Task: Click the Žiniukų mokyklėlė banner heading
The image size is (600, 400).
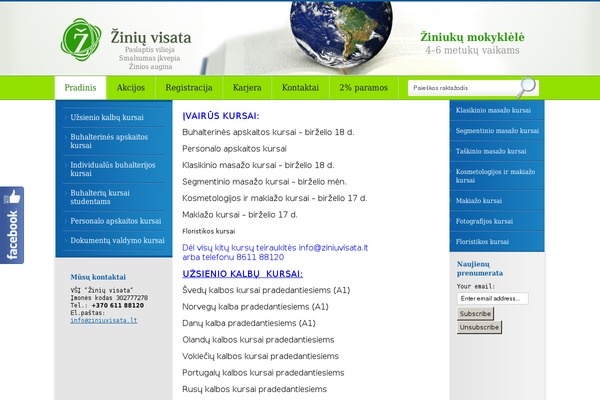Action: tap(472, 37)
